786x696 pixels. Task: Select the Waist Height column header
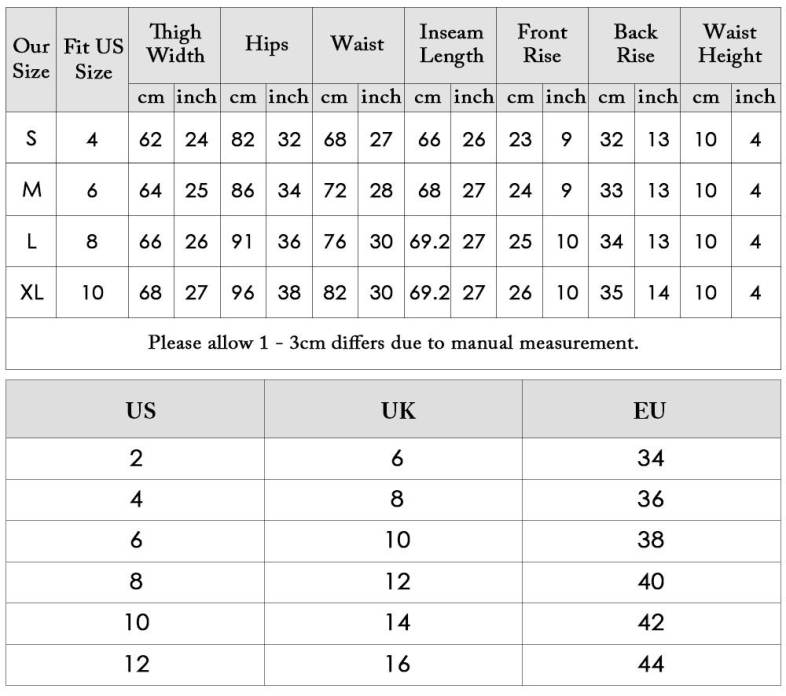[x=730, y=45]
